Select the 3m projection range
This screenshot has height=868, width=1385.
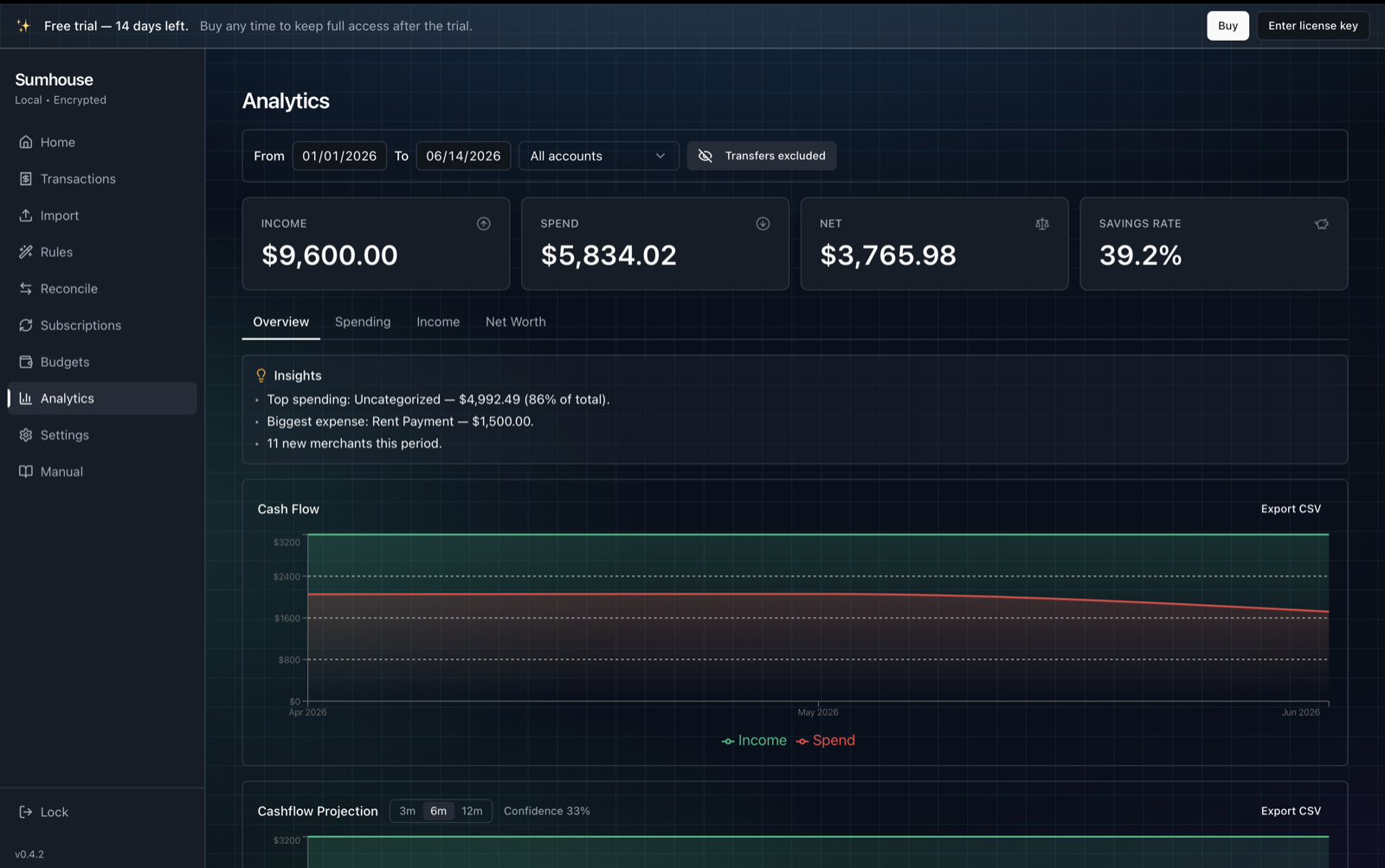407,811
